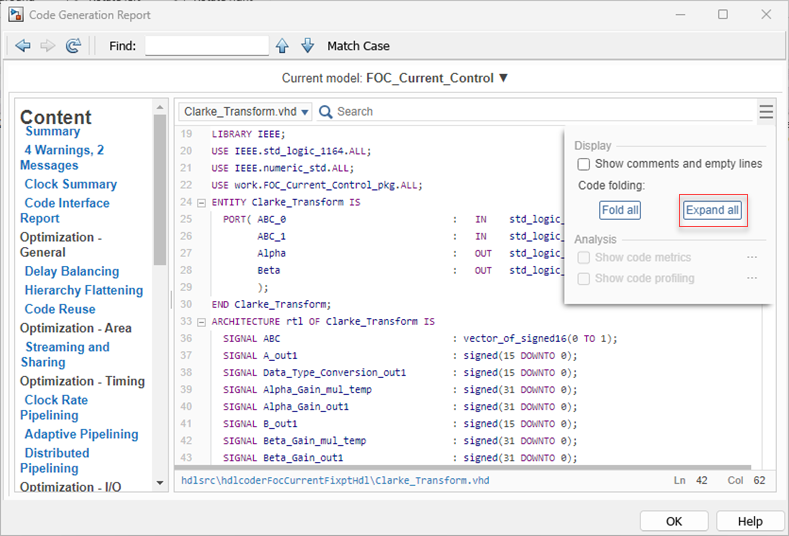The width and height of the screenshot is (789, 536).
Task: Click the Find text input field
Action: (207, 46)
